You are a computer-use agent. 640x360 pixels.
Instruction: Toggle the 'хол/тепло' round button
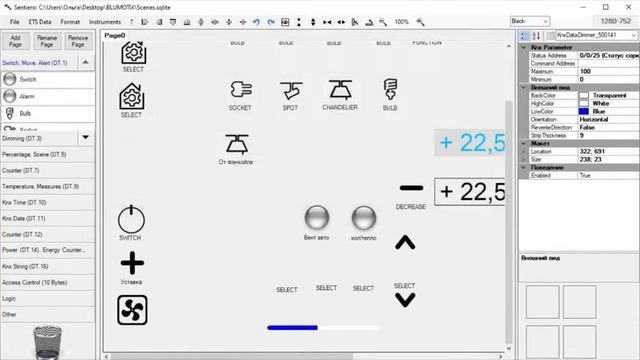tap(364, 217)
